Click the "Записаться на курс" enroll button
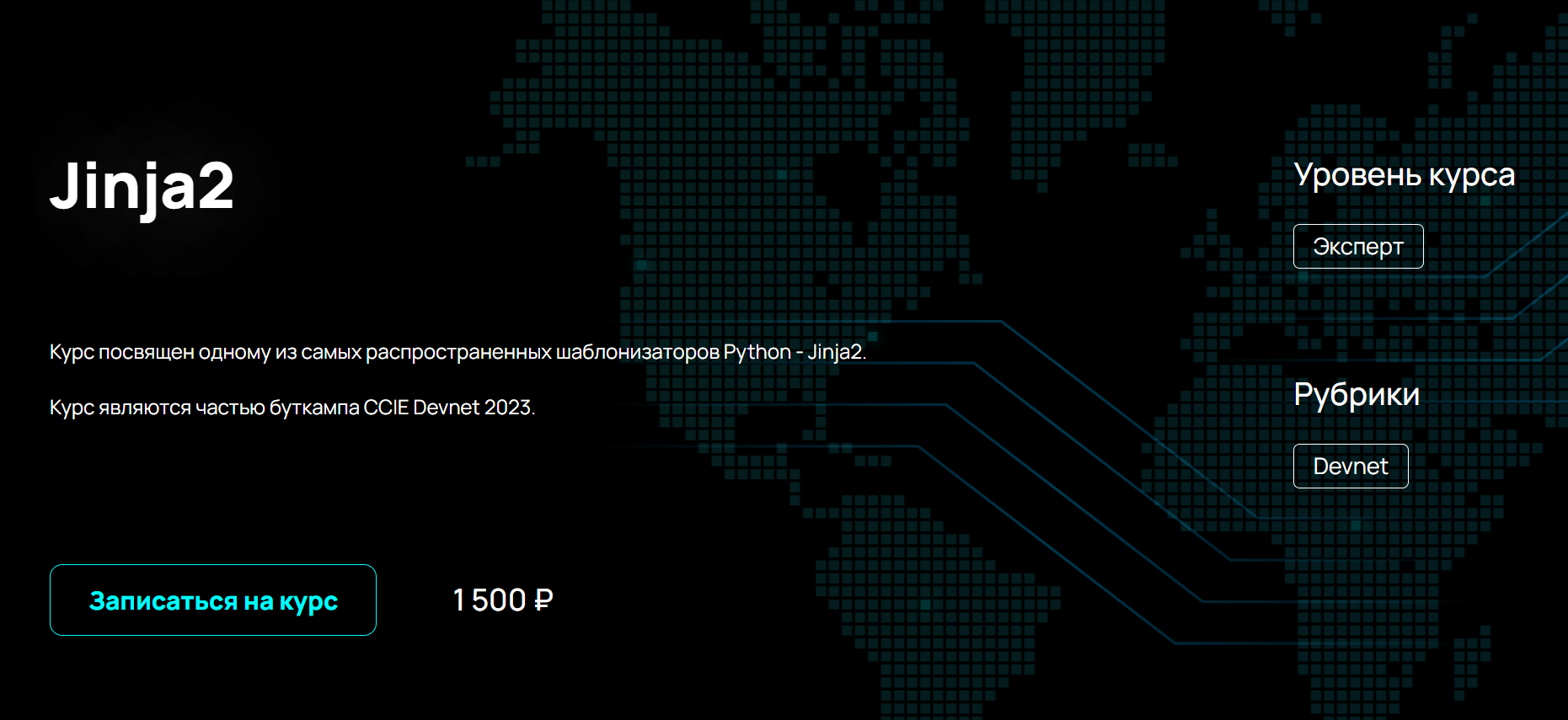 click(x=212, y=600)
